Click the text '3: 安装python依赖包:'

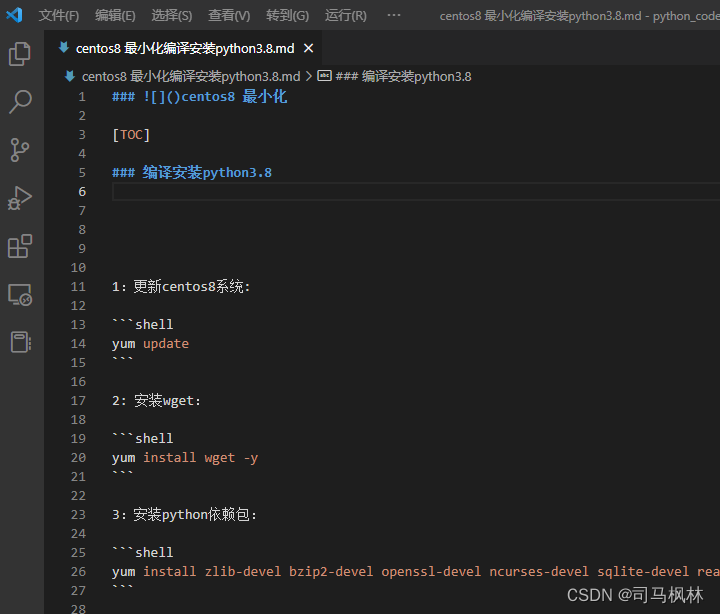pyautogui.click(x=185, y=514)
